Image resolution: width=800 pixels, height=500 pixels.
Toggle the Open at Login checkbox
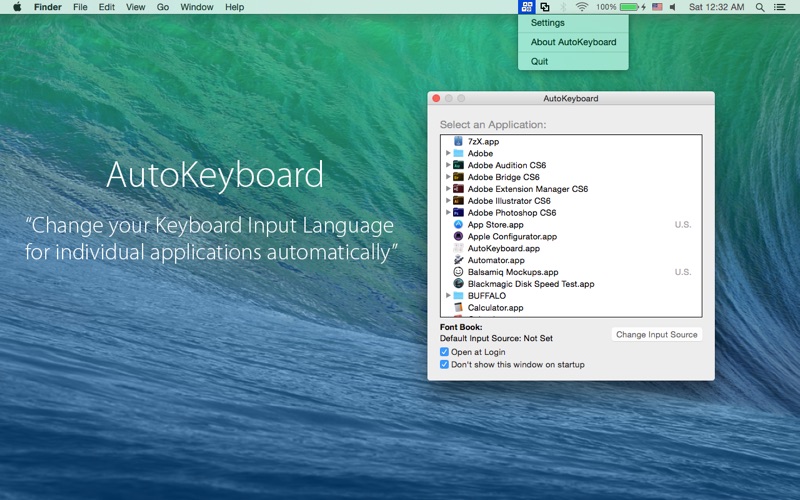(x=444, y=352)
